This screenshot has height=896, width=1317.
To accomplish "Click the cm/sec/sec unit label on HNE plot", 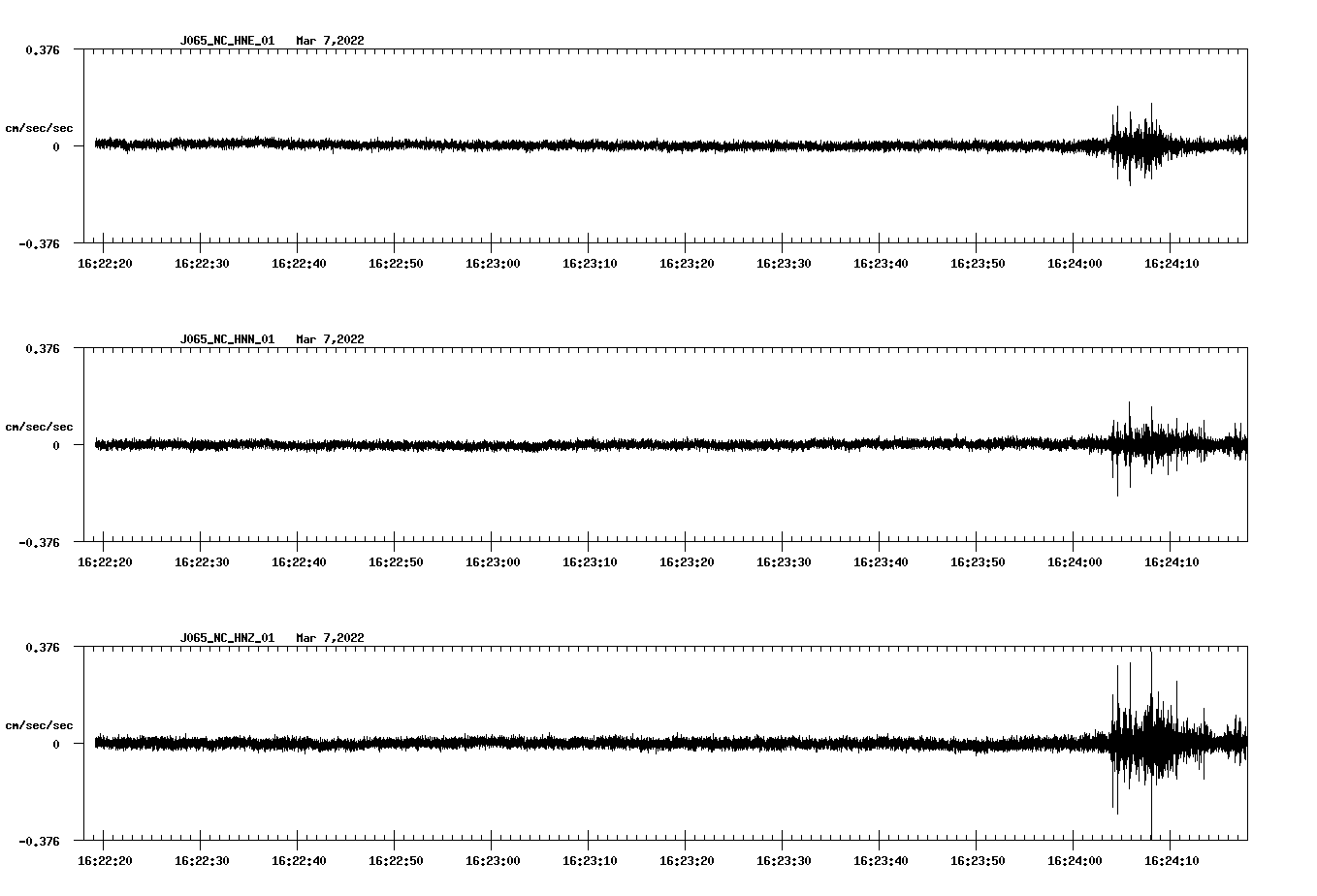I will tap(39, 128).
